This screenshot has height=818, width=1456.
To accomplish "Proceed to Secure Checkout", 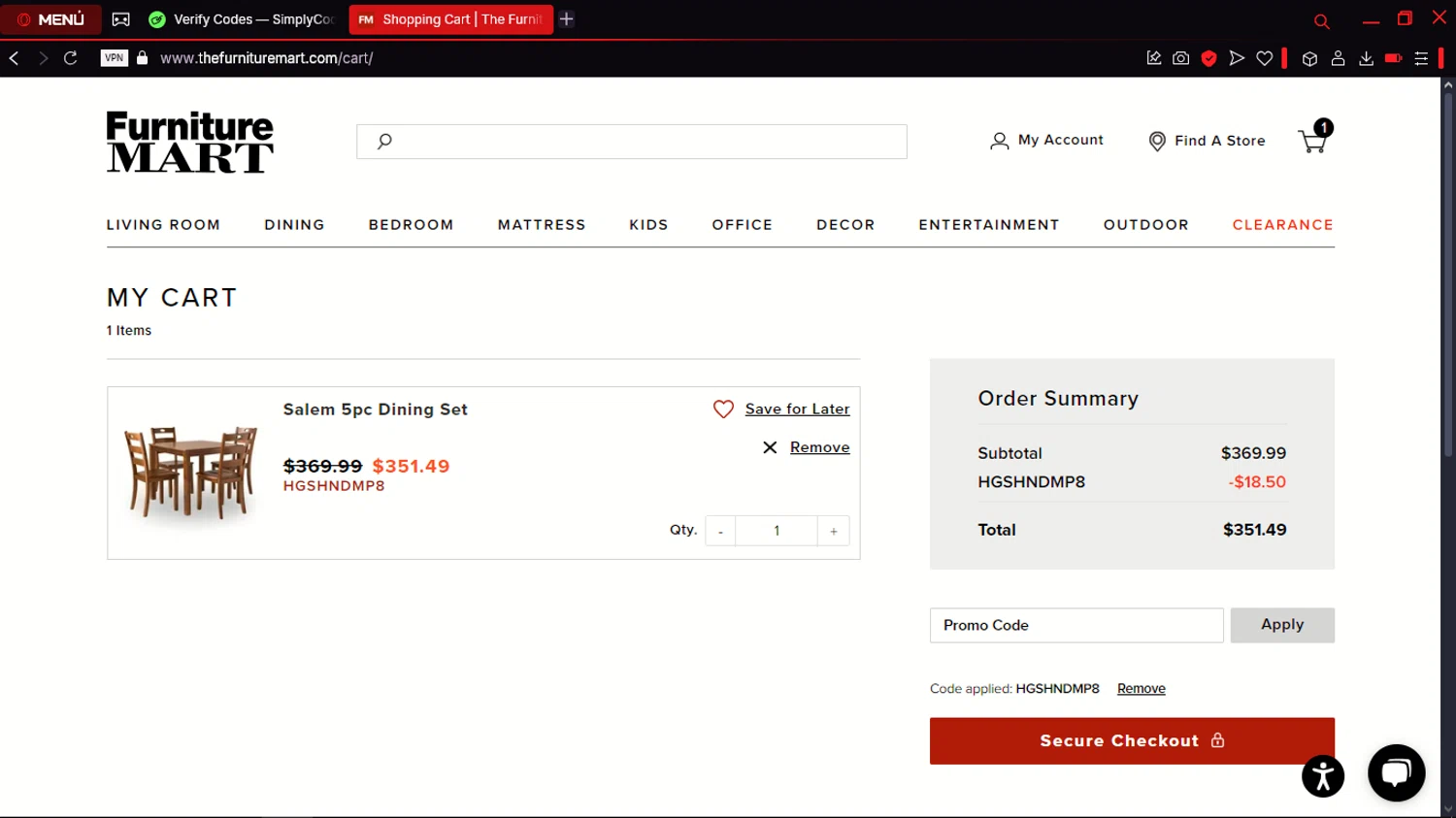I will [x=1132, y=741].
